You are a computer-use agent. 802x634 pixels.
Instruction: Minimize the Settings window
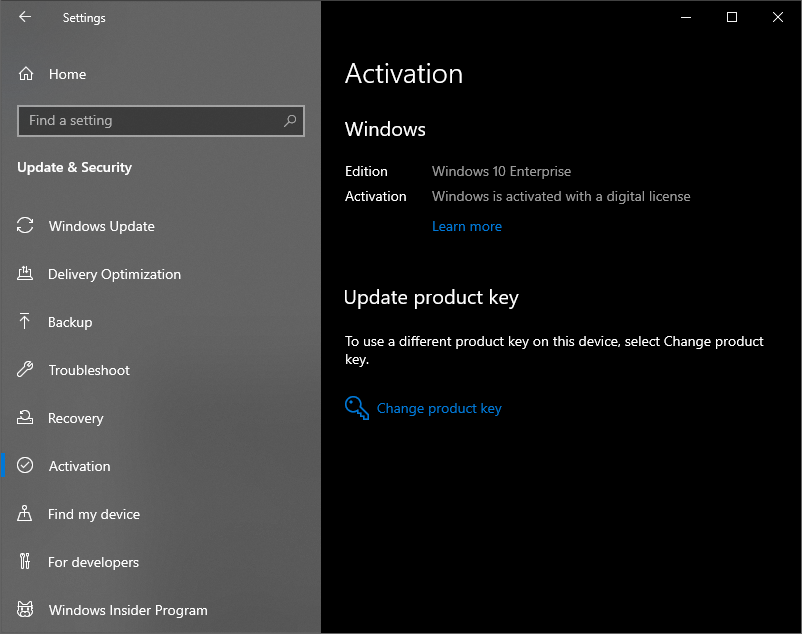[686, 17]
